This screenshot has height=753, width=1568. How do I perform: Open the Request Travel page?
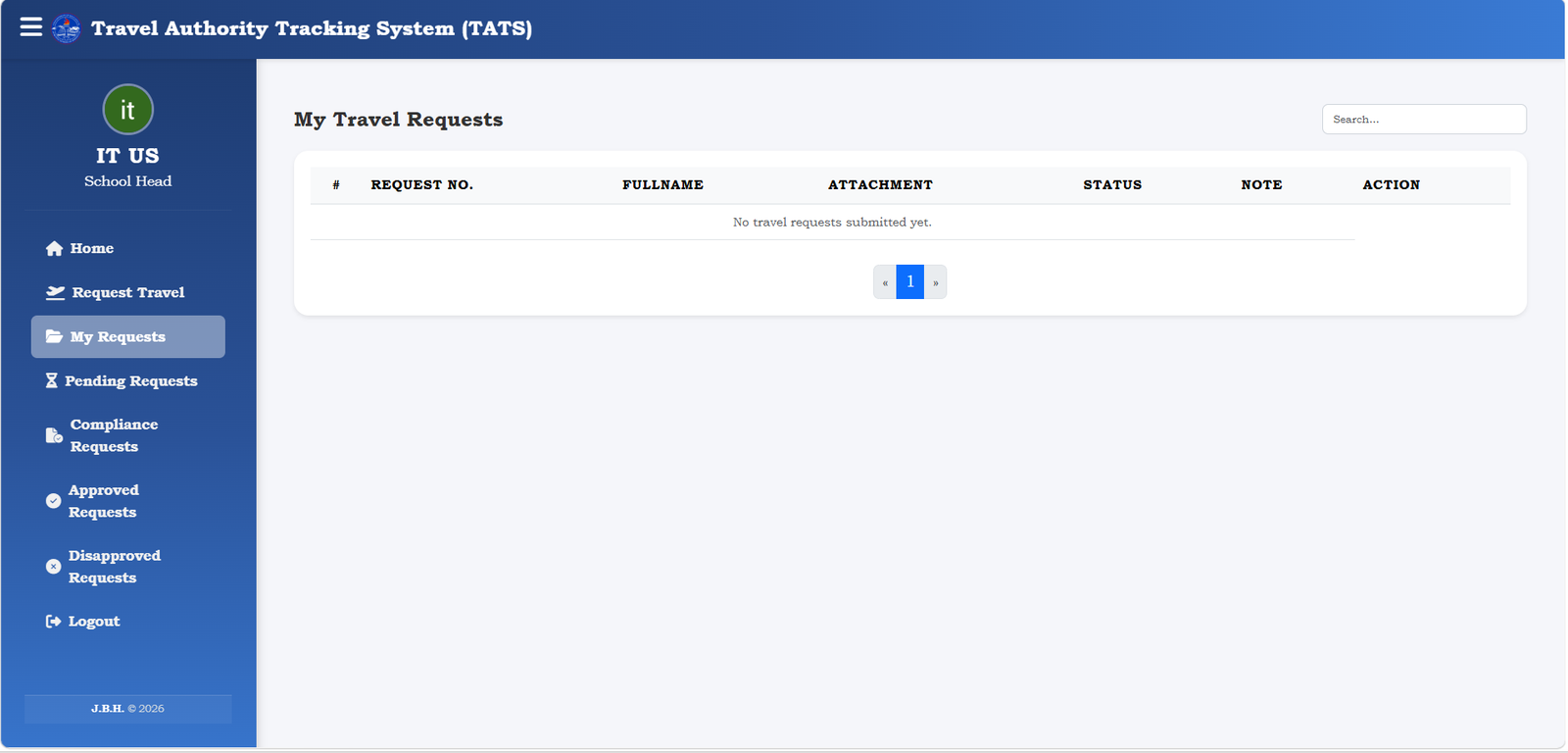point(127,293)
